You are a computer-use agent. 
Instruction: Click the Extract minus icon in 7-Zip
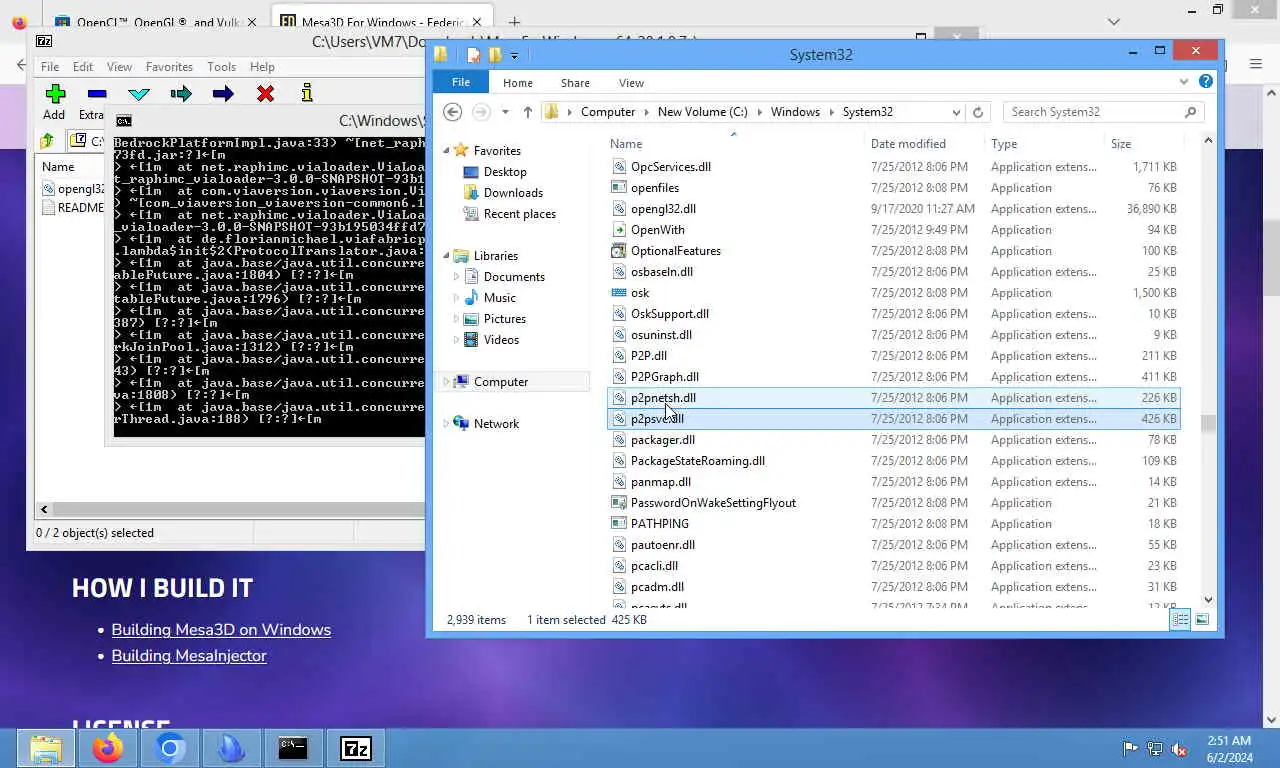pyautogui.click(x=96, y=94)
